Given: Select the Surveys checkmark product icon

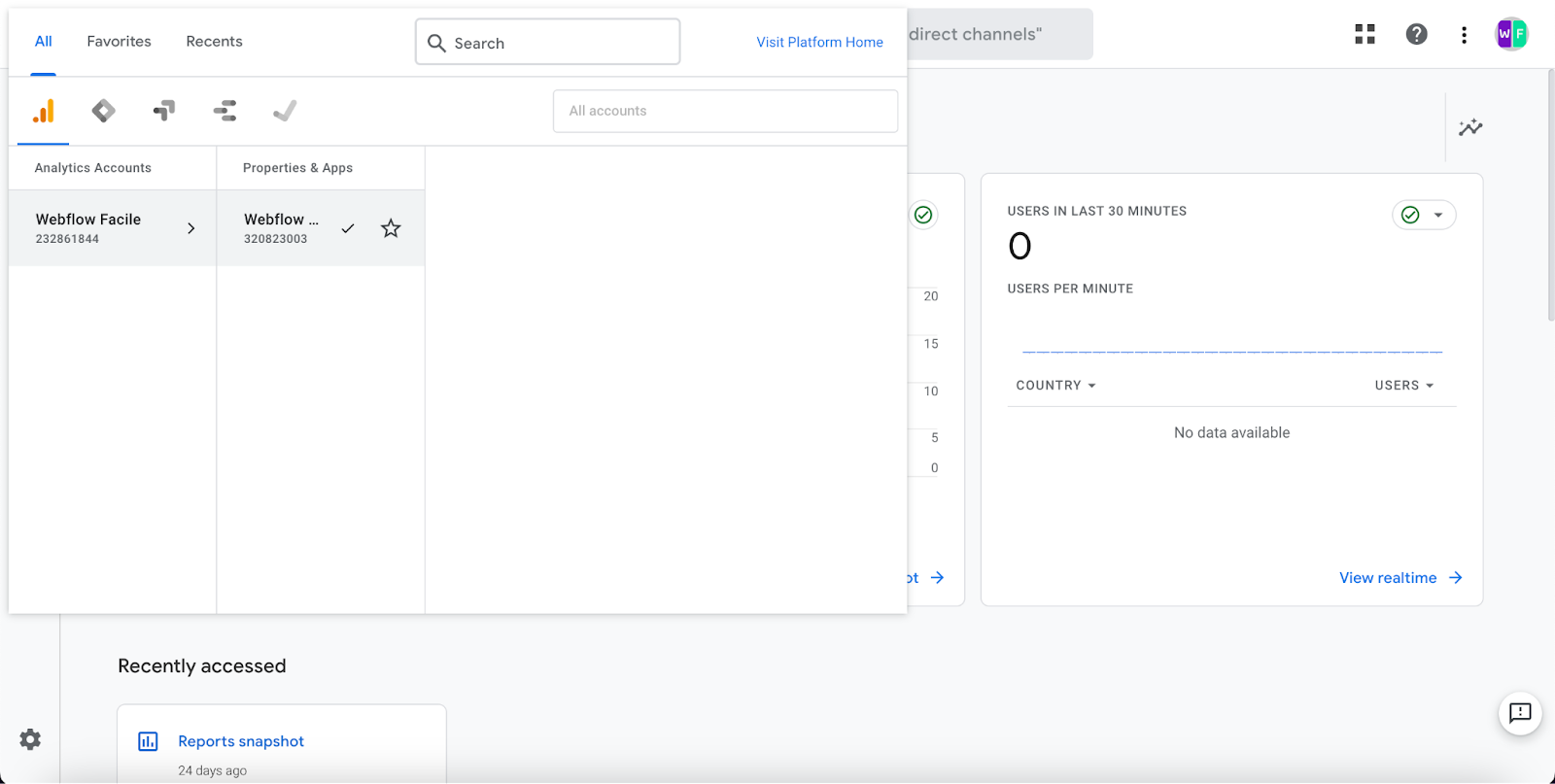Looking at the screenshot, I should 285,111.
